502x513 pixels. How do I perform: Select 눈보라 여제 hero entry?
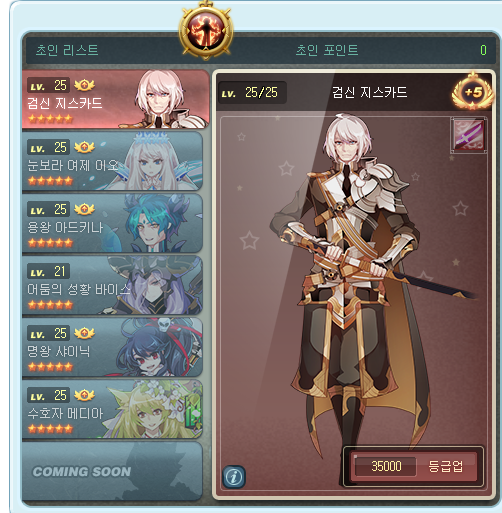(x=112, y=161)
